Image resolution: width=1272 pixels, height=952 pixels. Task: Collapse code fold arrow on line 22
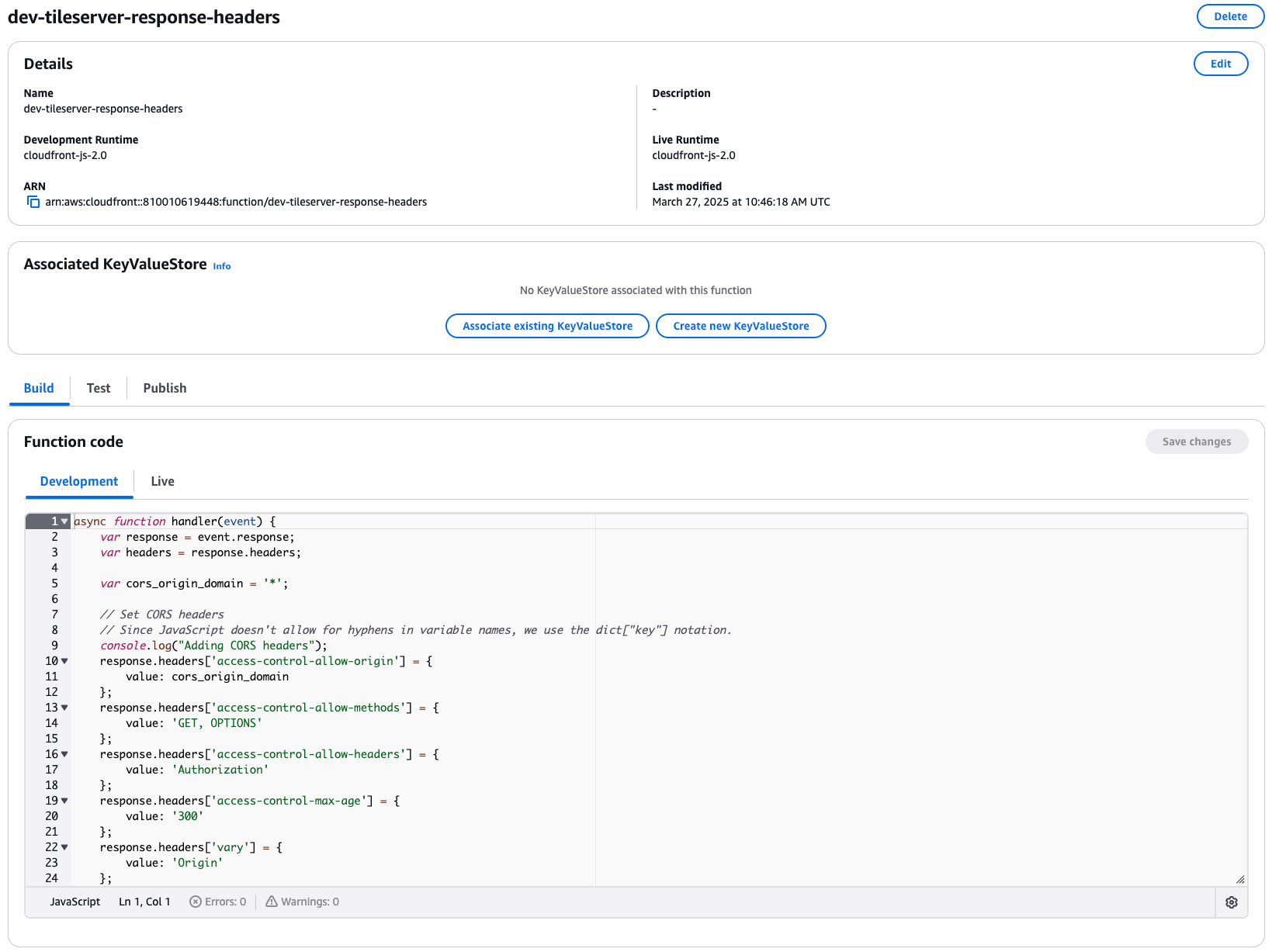point(64,847)
